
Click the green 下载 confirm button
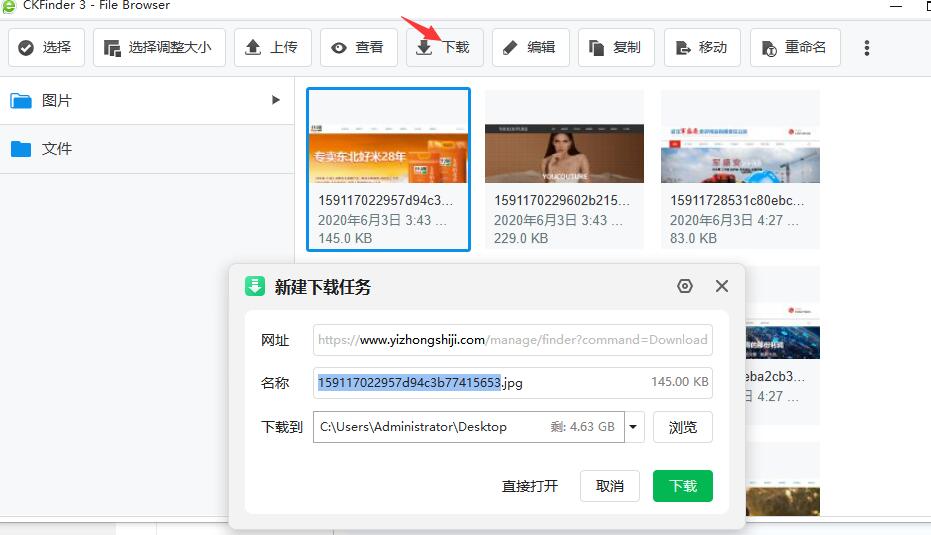tap(683, 486)
